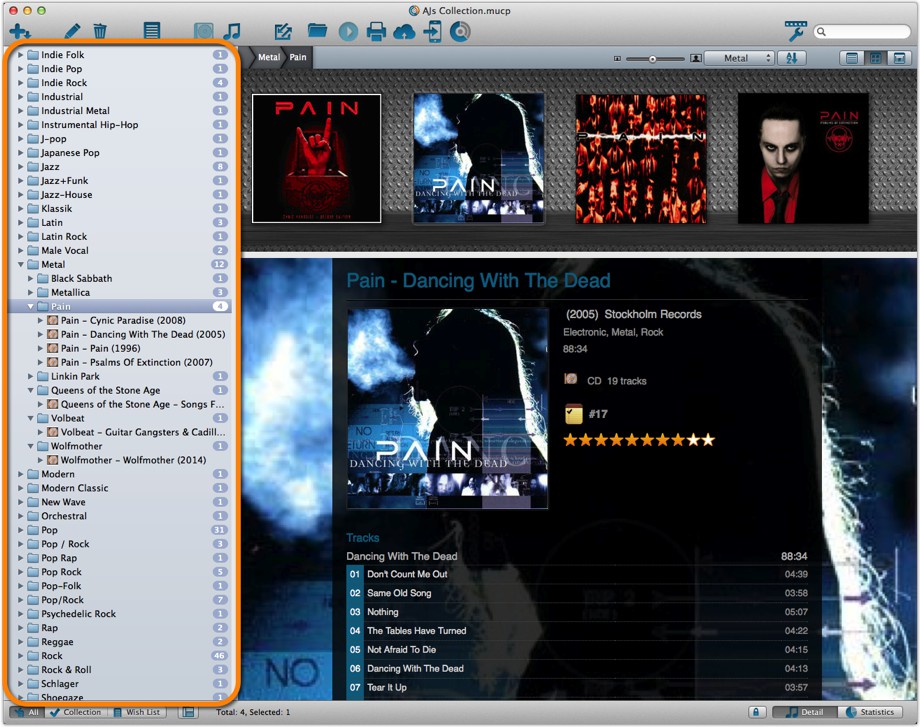Click the cloud upload icon
Image resolution: width=920 pixels, height=727 pixels.
[404, 32]
